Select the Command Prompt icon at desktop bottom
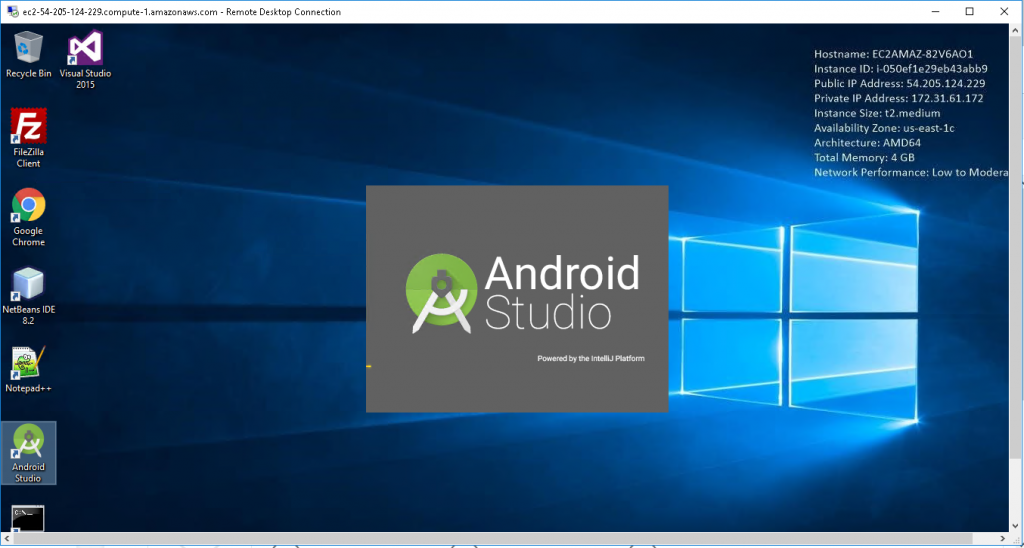The image size is (1024, 548). 28,518
